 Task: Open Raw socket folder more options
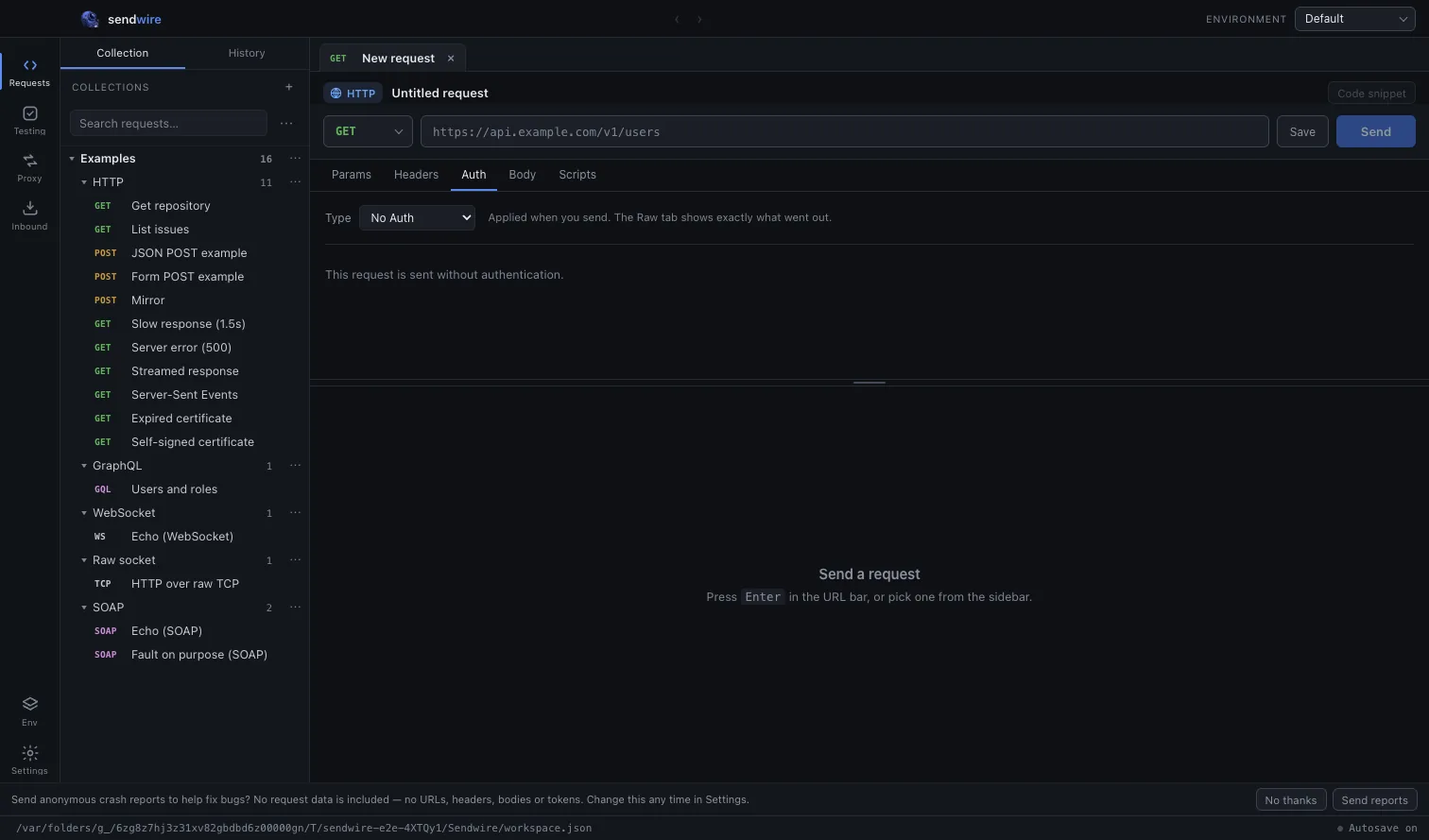pyautogui.click(x=295, y=560)
